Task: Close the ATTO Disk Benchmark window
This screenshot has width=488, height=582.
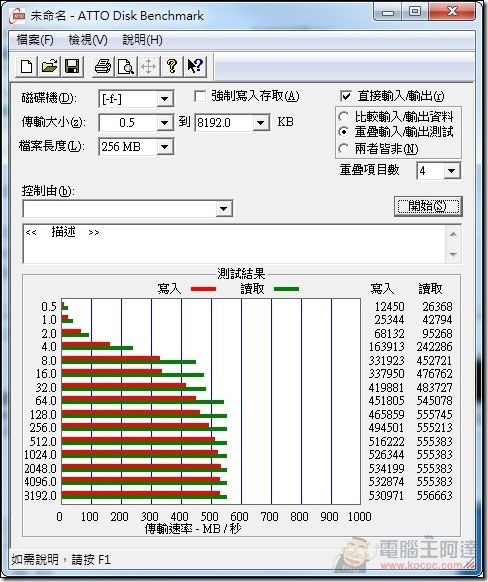Action: [452, 12]
